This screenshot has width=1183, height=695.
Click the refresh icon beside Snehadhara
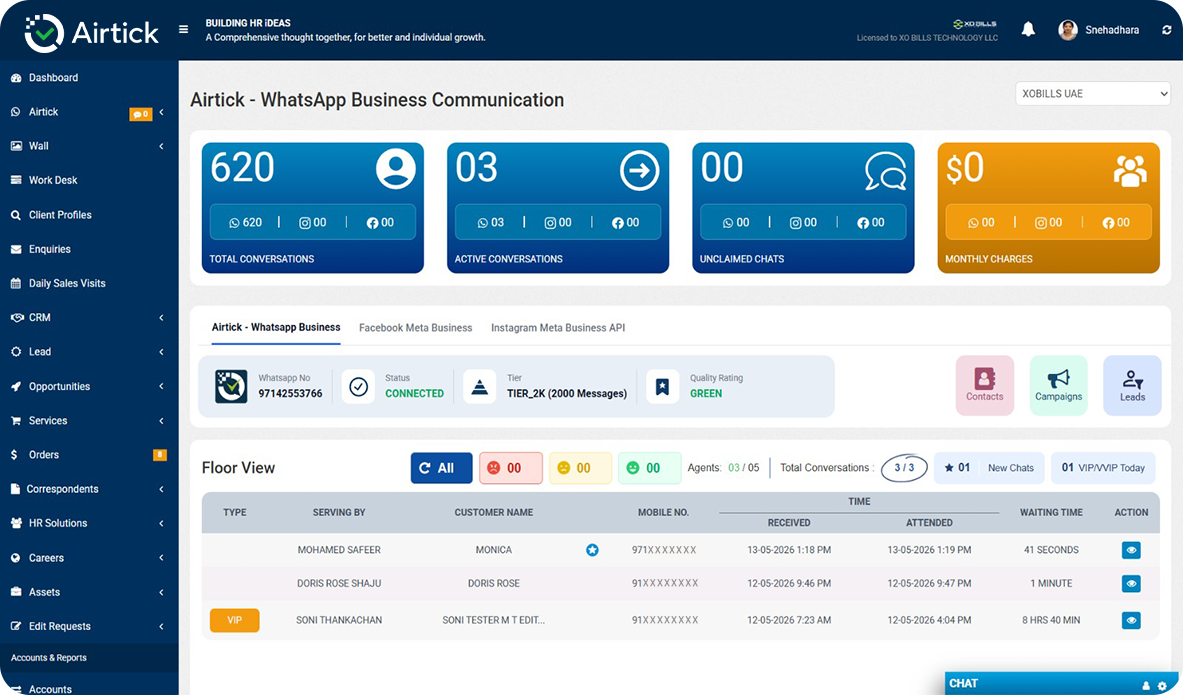tap(1166, 30)
